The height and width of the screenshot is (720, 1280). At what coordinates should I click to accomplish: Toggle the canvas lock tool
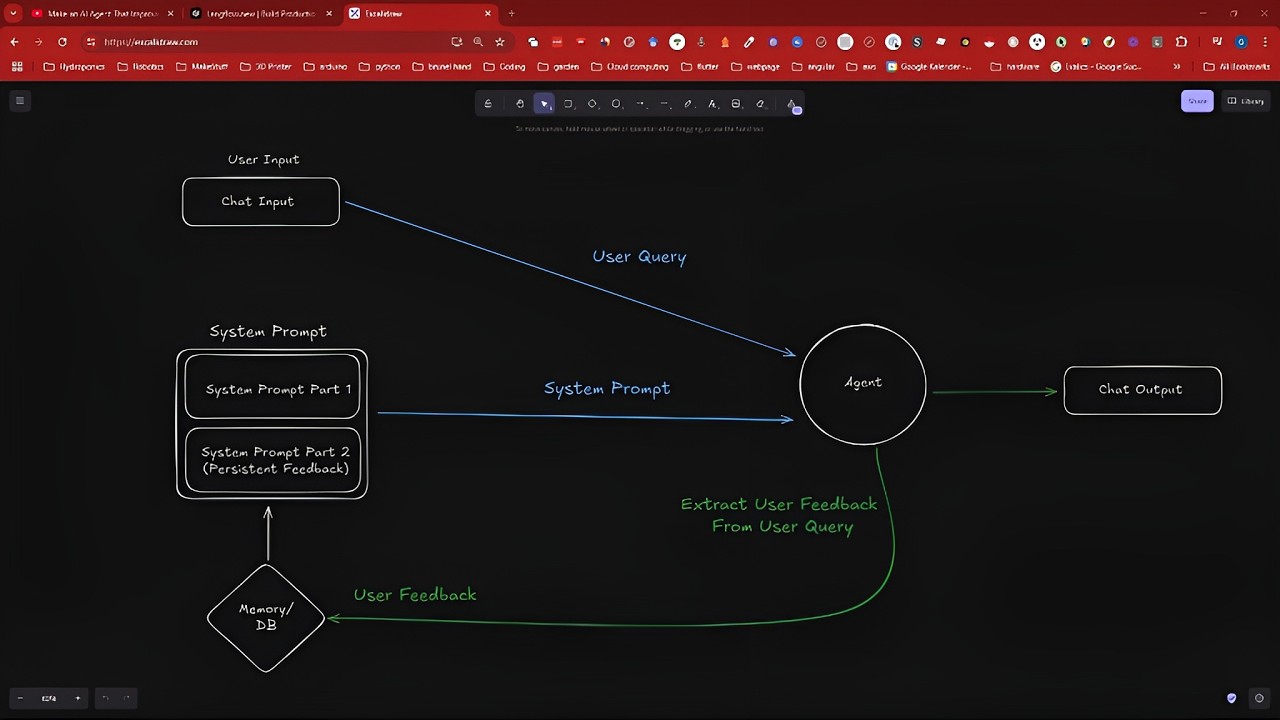click(x=488, y=104)
